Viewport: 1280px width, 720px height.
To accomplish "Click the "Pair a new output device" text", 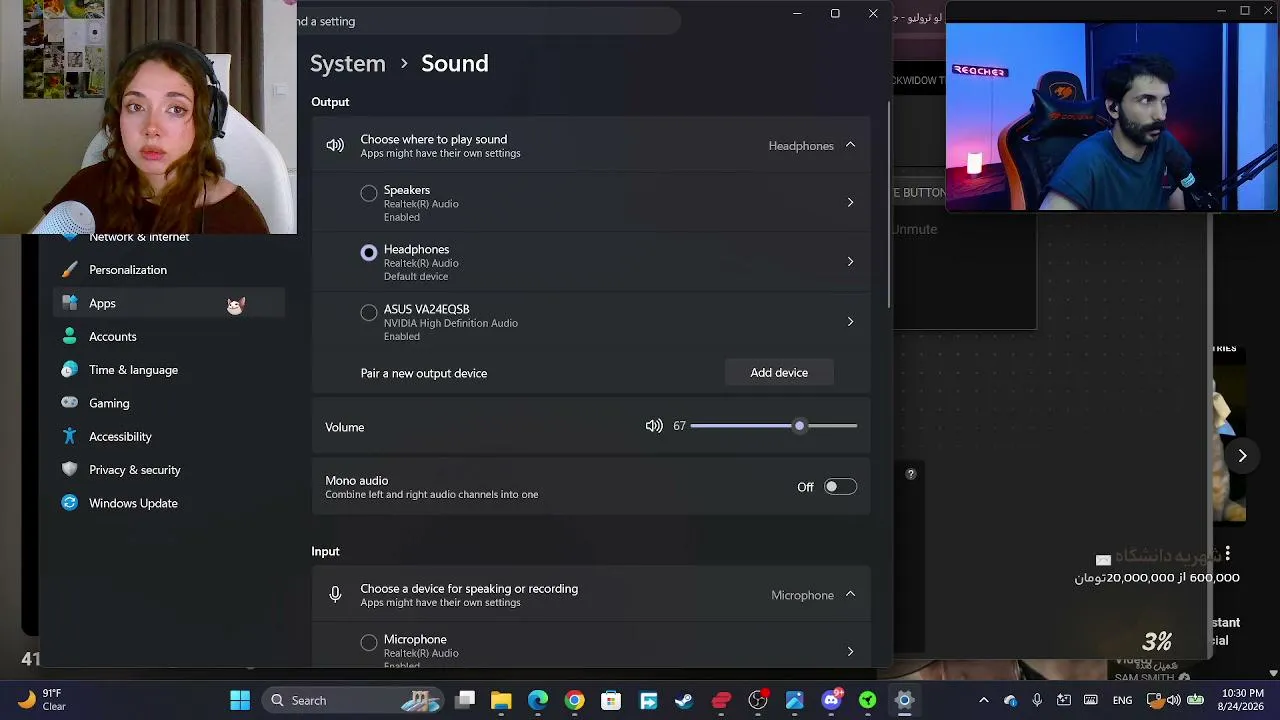I will (424, 373).
